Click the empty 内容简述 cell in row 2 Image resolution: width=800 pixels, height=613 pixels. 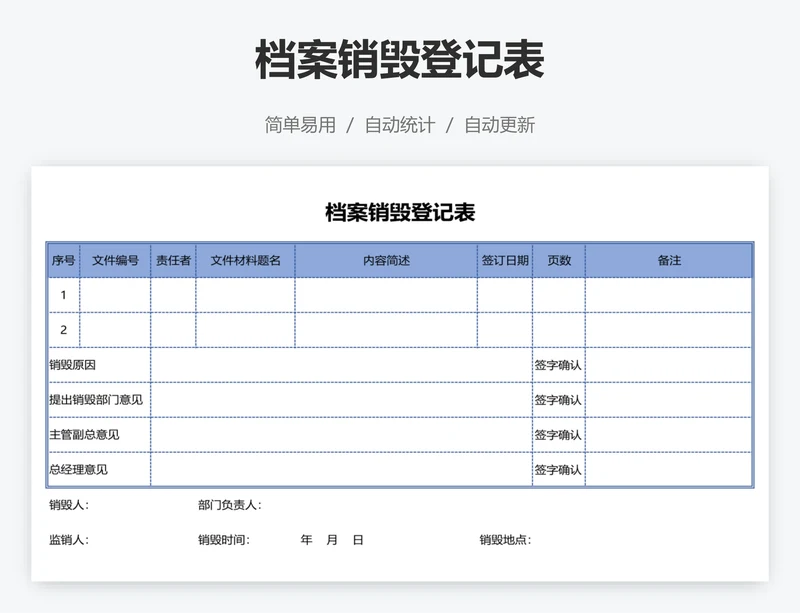tap(386, 330)
